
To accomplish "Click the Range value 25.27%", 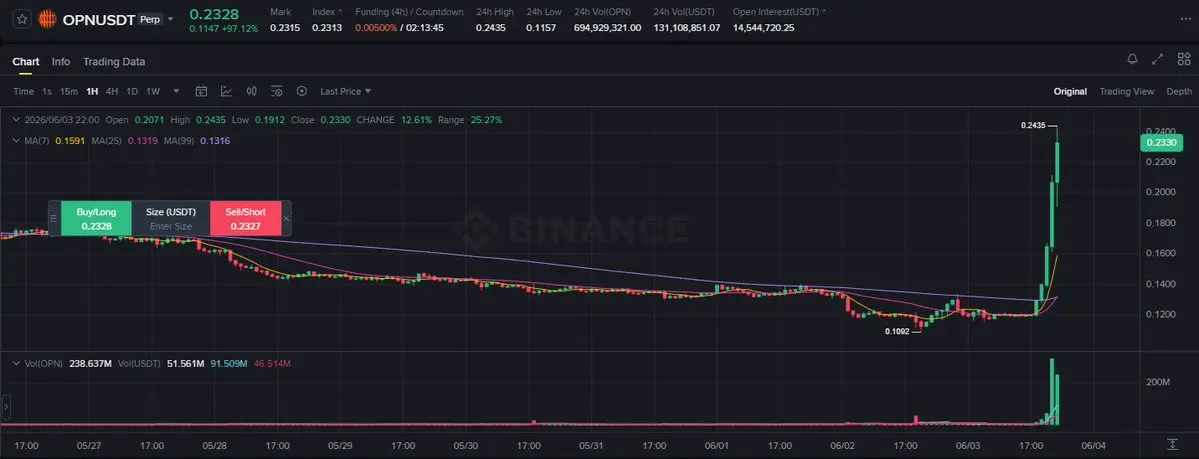I will (486, 120).
